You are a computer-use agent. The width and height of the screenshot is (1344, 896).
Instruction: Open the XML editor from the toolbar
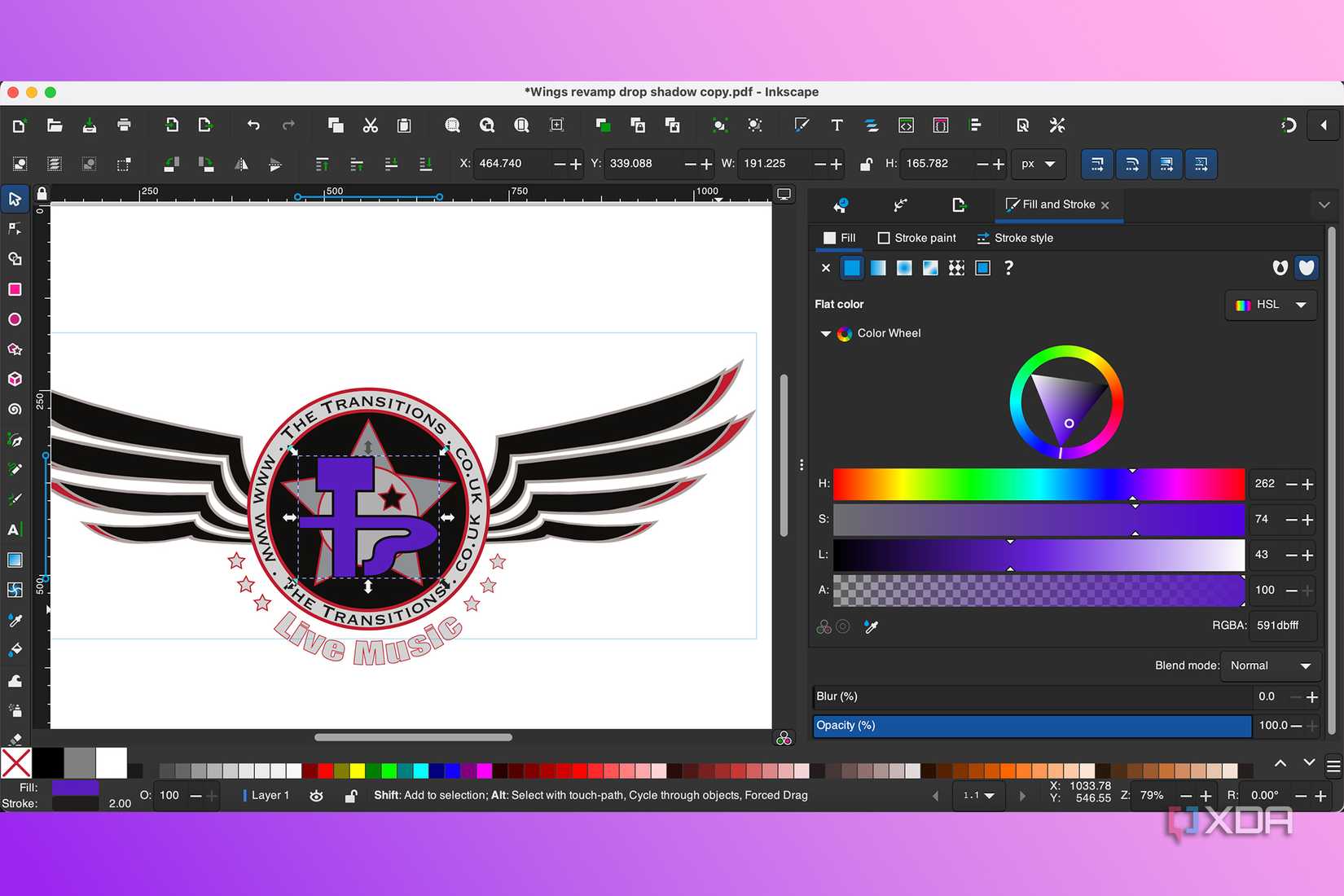(x=906, y=125)
